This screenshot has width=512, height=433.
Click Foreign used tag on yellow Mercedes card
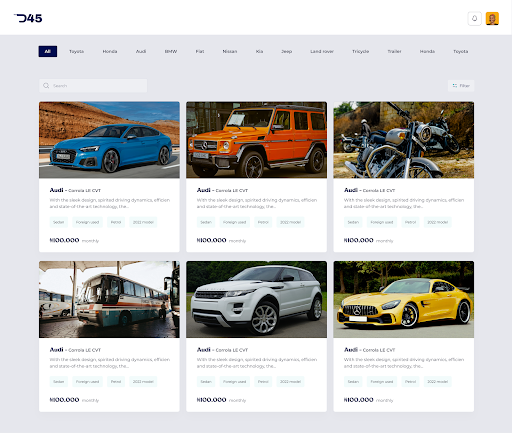click(382, 381)
